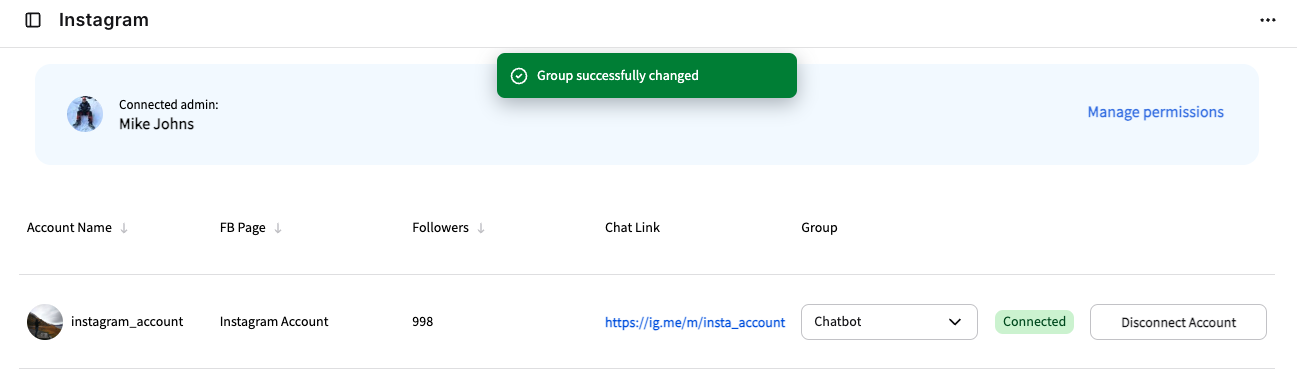The image size is (1297, 372).
Task: Click the Disconnect Account button
Action: coord(1178,322)
